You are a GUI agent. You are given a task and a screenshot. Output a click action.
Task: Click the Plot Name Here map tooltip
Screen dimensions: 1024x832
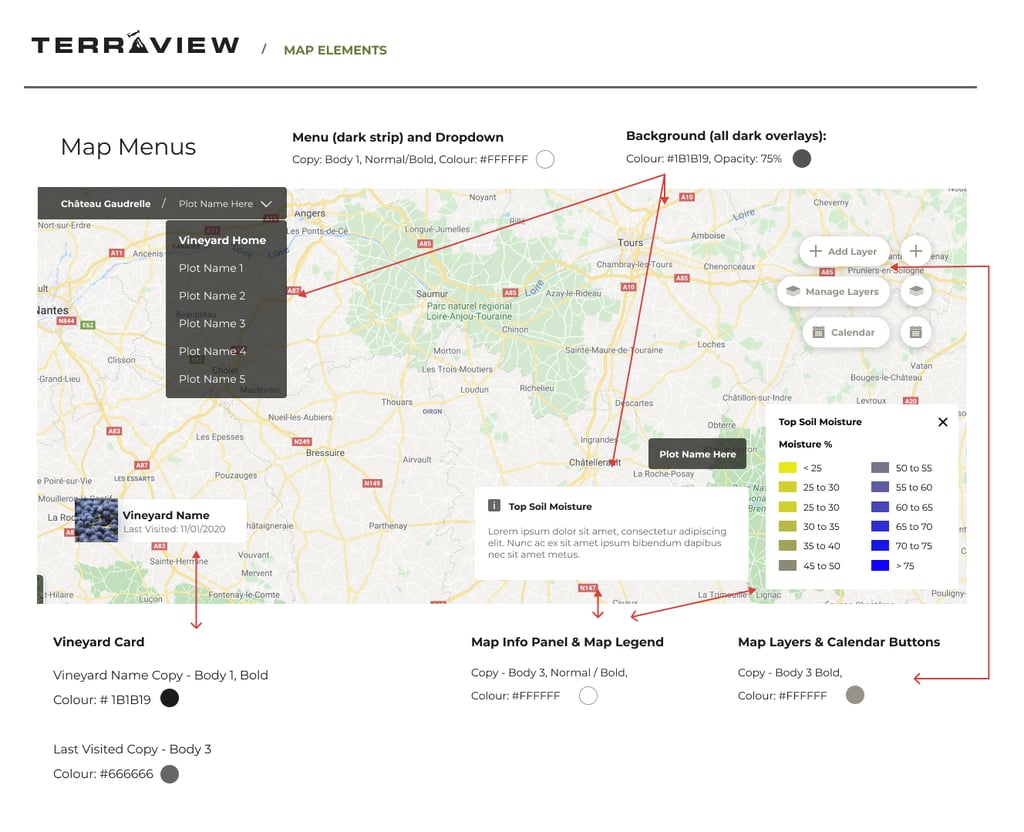(x=697, y=454)
